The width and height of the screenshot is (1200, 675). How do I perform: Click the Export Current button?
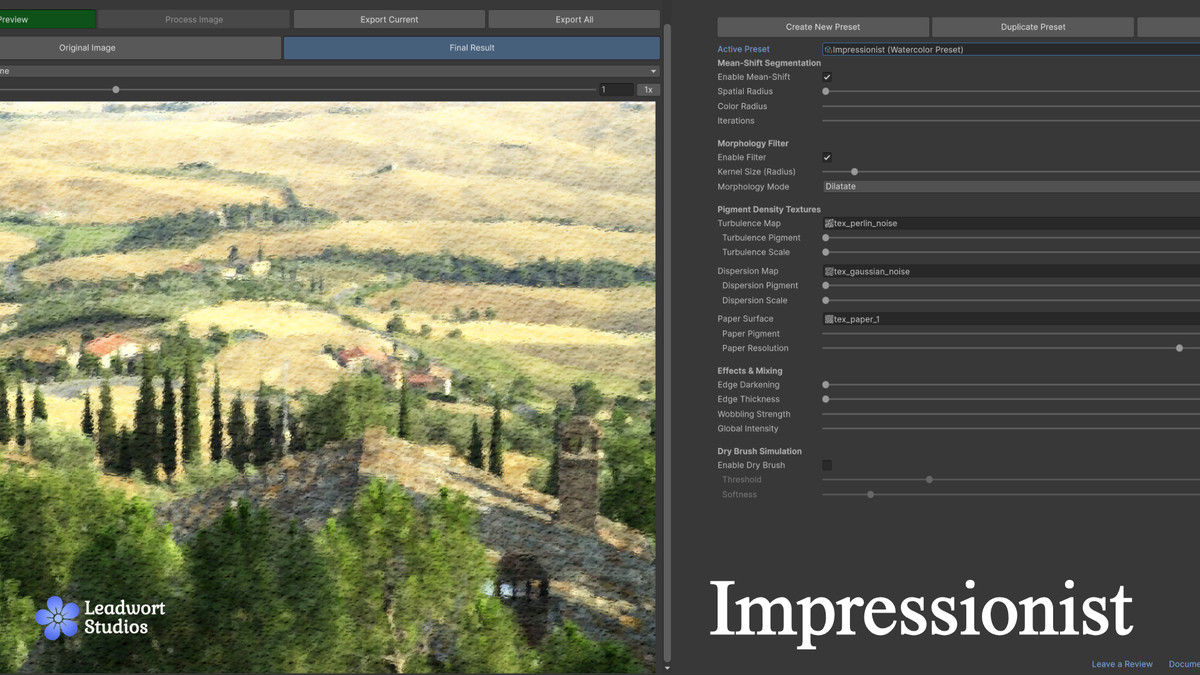tap(389, 19)
